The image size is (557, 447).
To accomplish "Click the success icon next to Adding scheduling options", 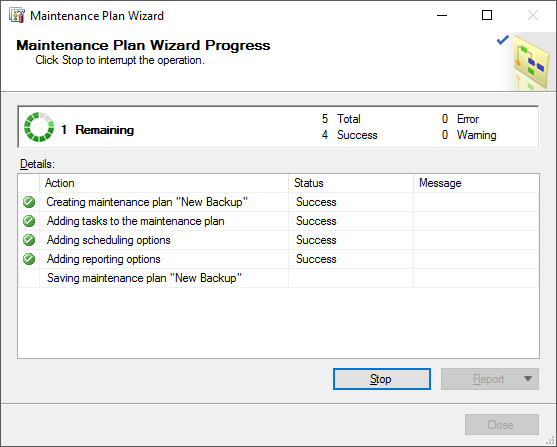I will (x=29, y=240).
